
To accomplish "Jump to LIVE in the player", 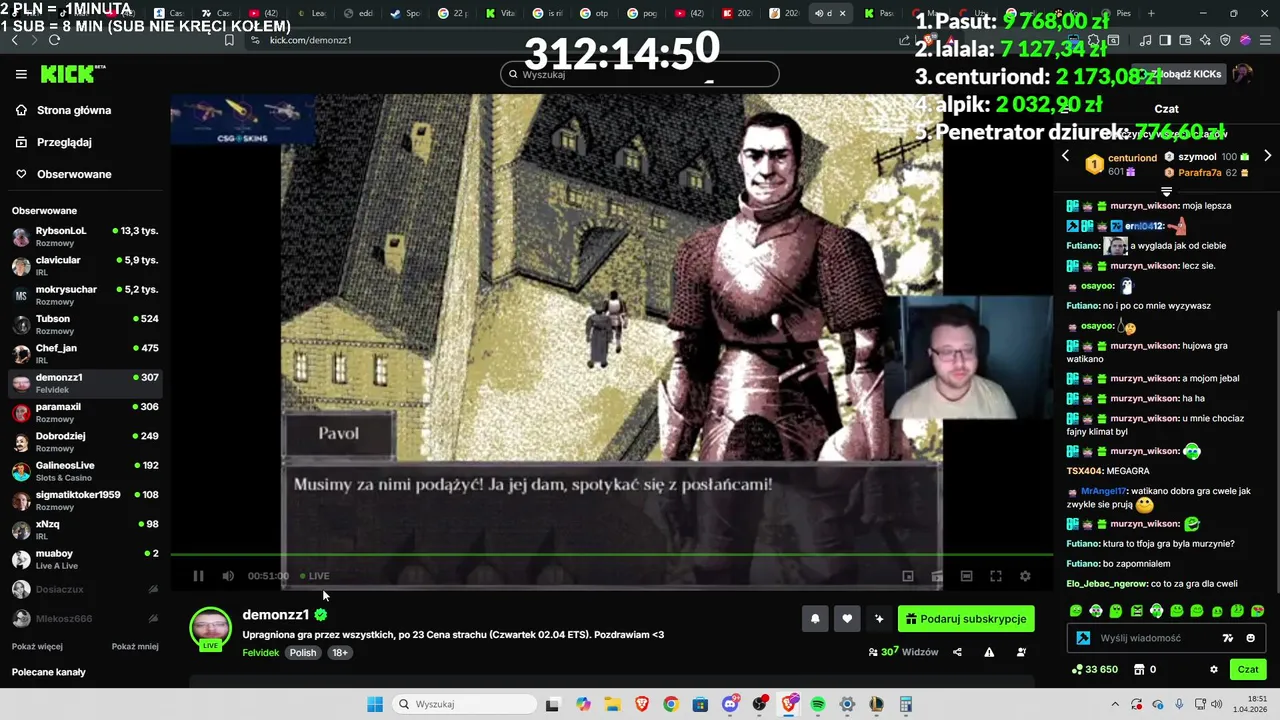I will click(315, 576).
